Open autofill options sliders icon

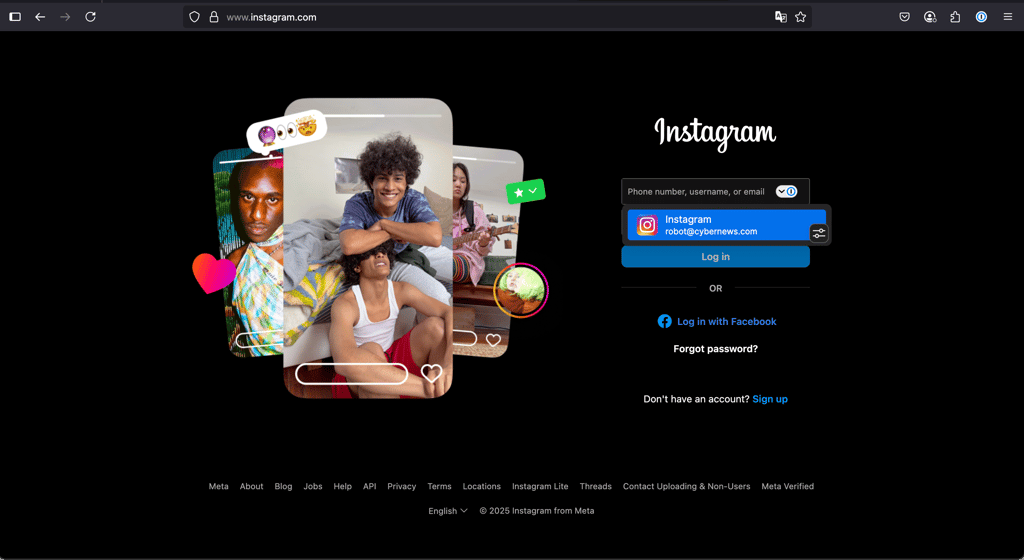coord(818,233)
